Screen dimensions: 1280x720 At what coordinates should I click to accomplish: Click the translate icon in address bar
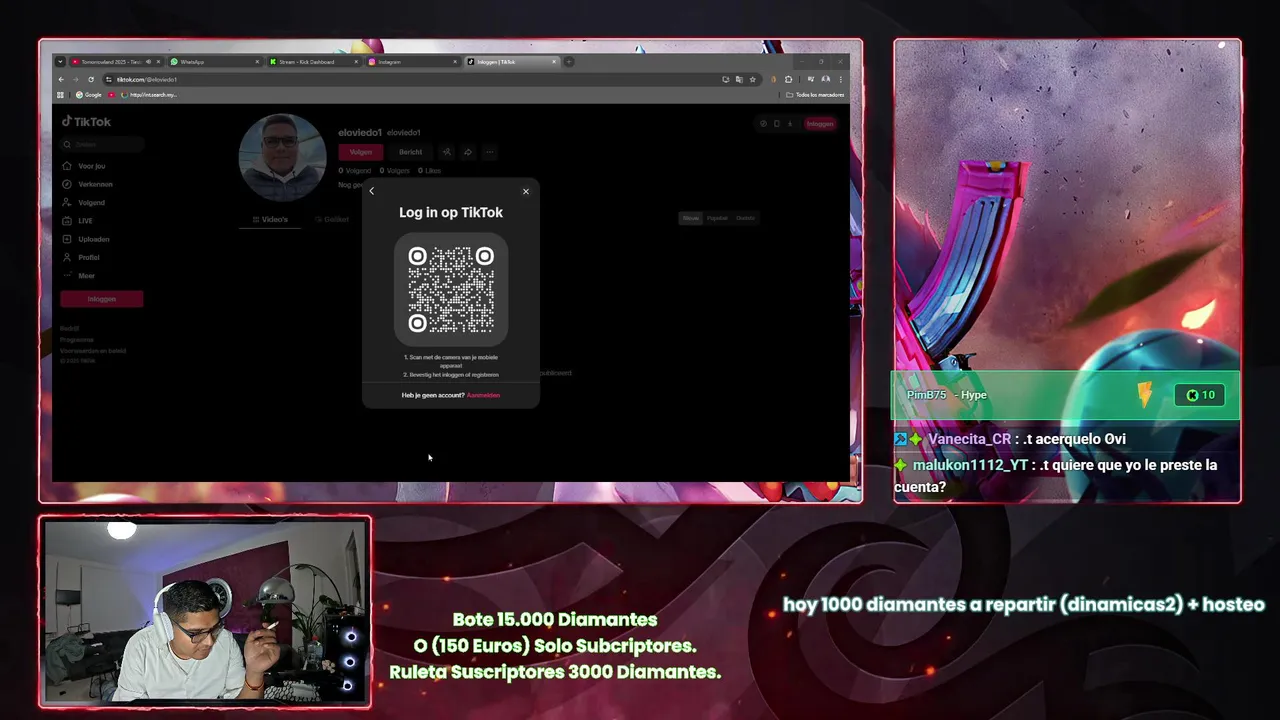tap(739, 79)
